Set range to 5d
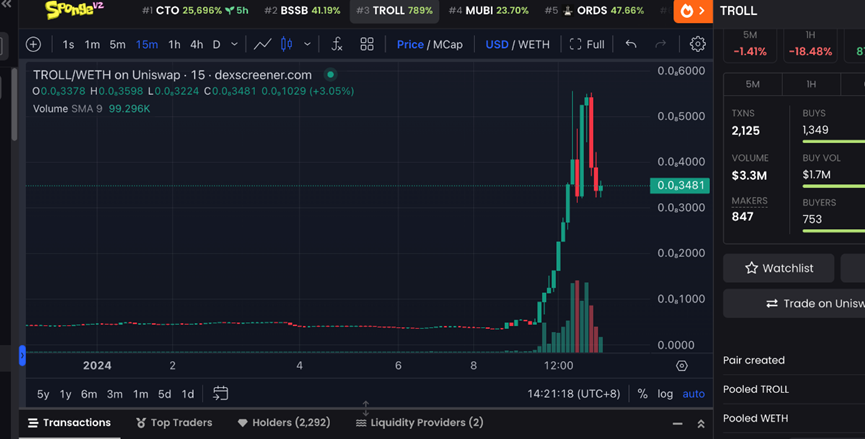865x439 pixels. (x=164, y=394)
